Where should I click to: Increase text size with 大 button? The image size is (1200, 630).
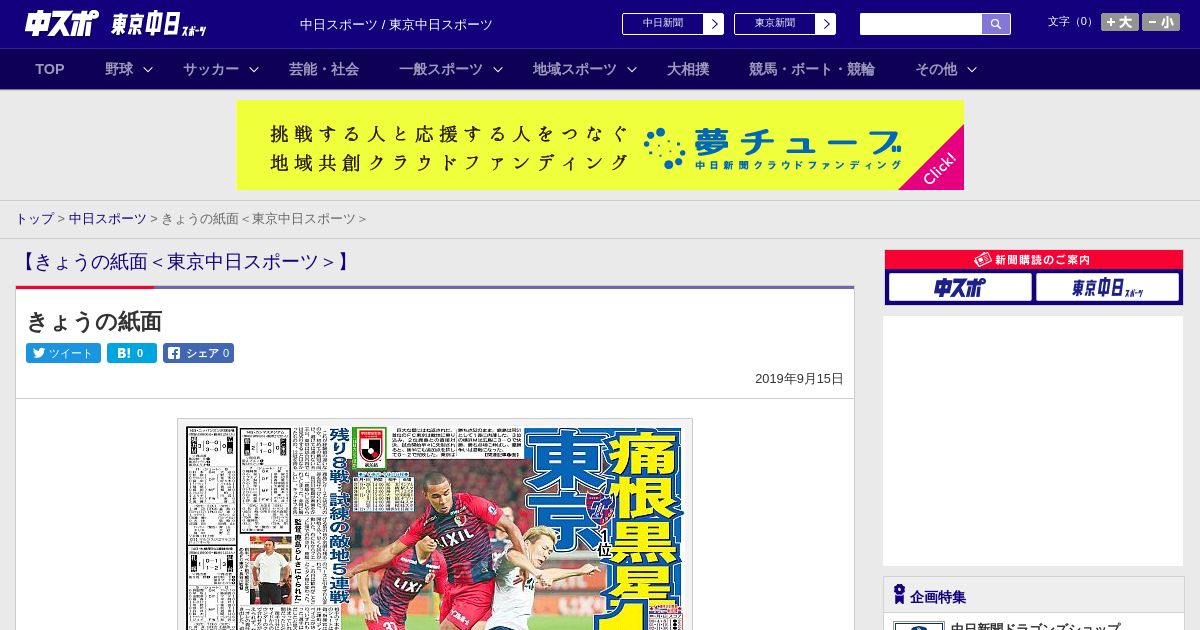tap(1120, 22)
